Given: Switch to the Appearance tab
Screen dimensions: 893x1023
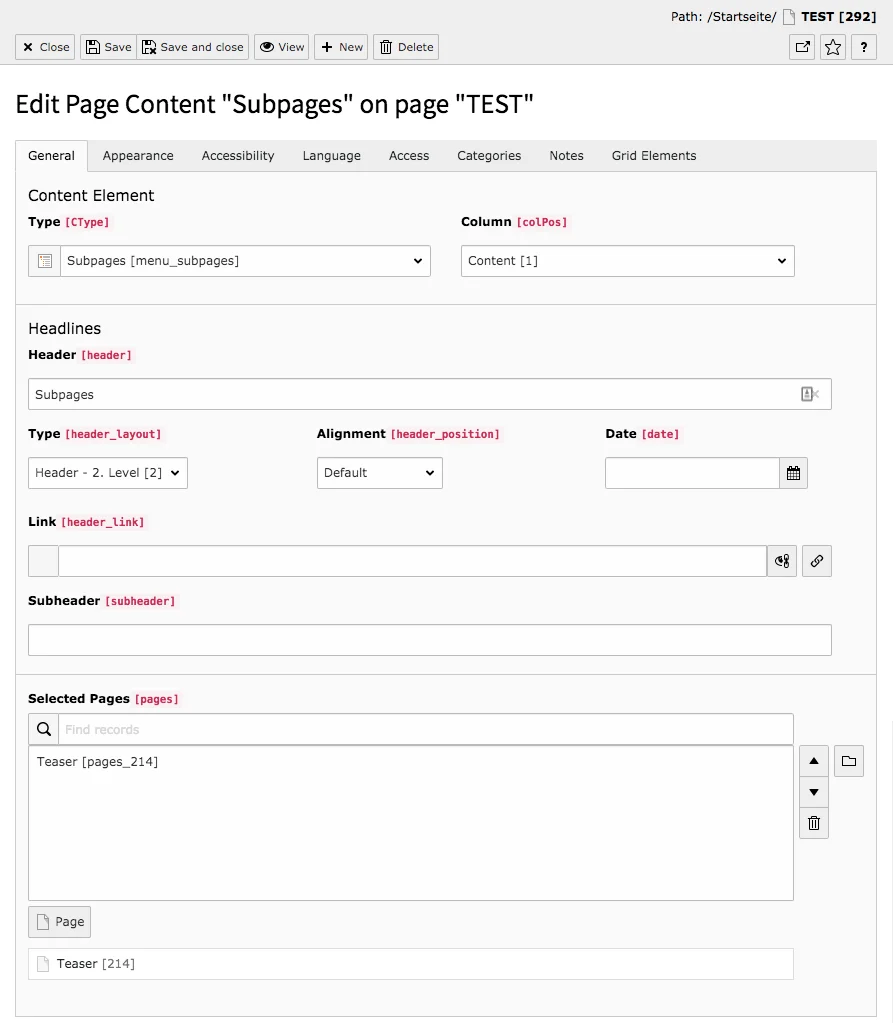Looking at the screenshot, I should pos(138,155).
